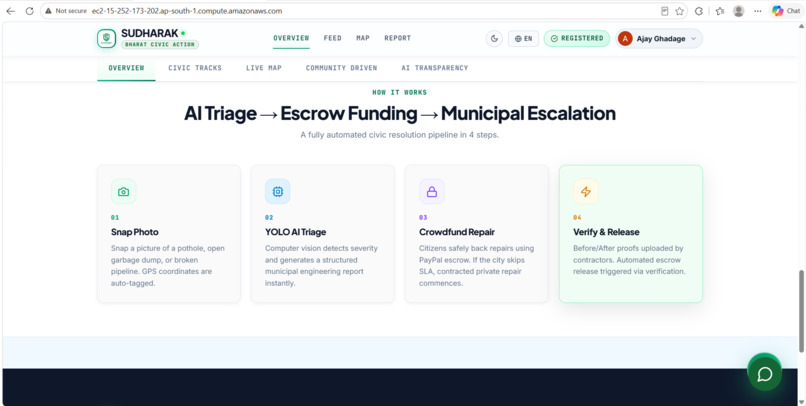Toggle dark mode with the moon icon

click(494, 39)
